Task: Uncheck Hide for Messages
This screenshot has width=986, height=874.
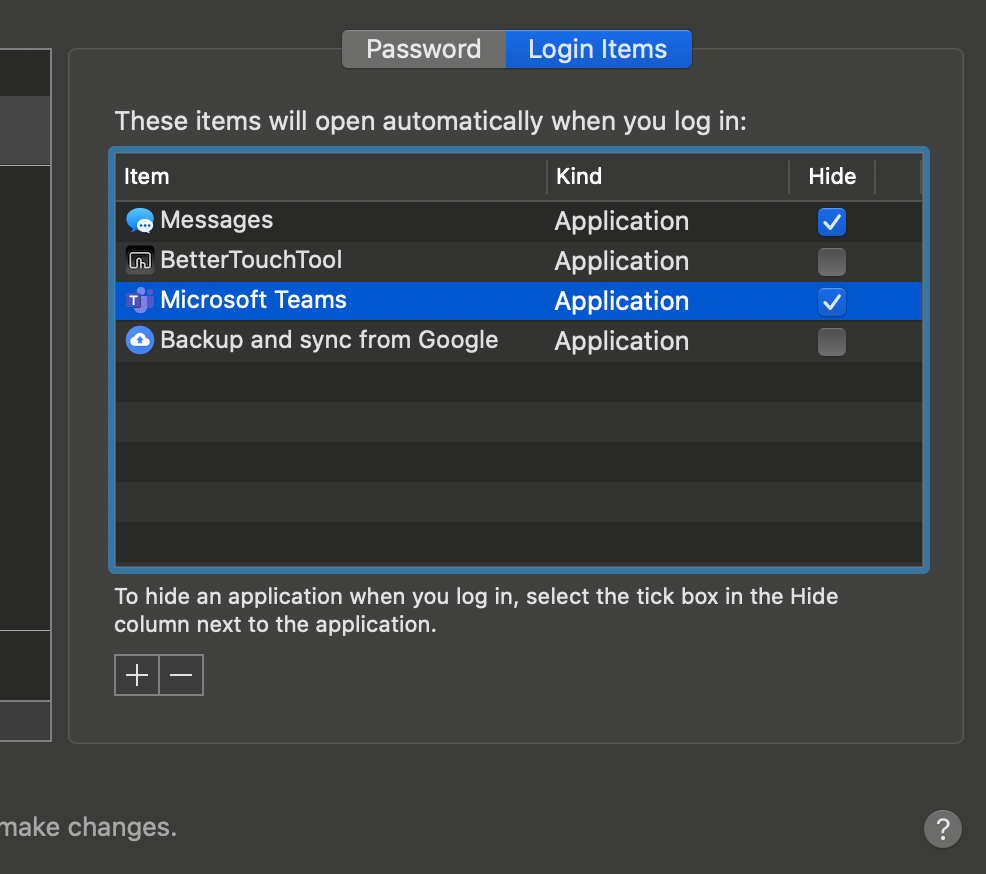Action: click(x=831, y=222)
